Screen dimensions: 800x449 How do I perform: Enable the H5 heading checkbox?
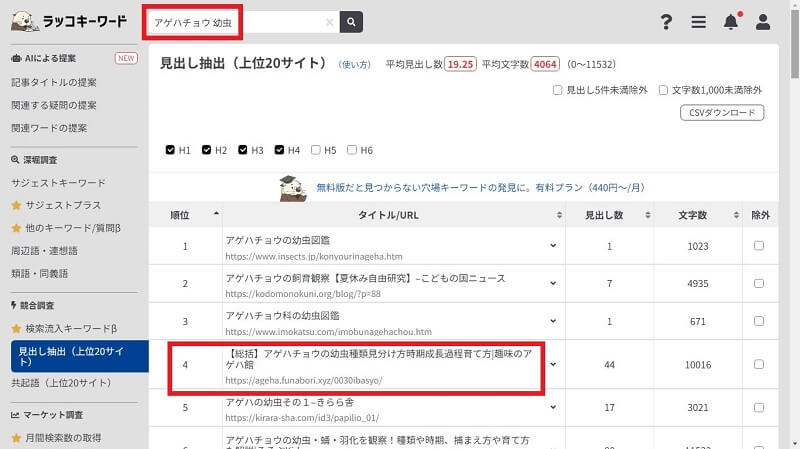(x=317, y=150)
